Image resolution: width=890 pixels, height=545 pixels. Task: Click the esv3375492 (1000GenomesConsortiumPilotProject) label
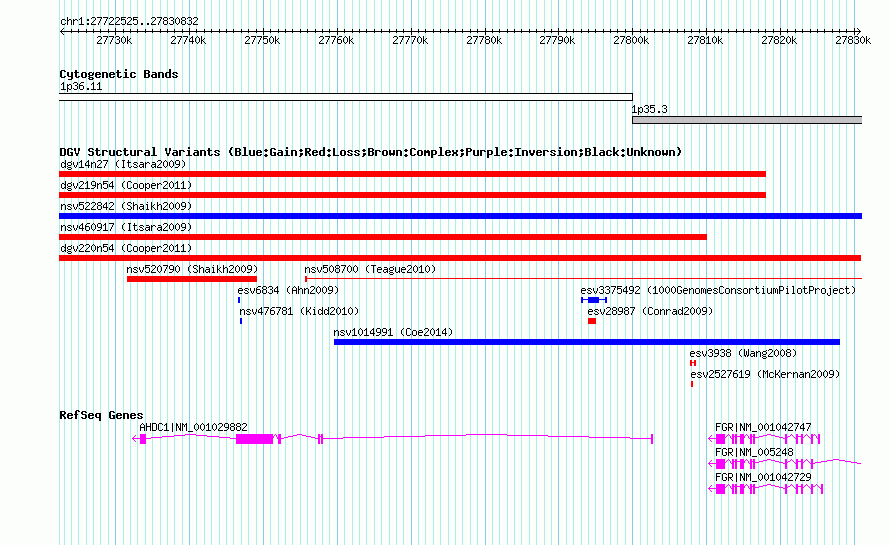pos(718,290)
